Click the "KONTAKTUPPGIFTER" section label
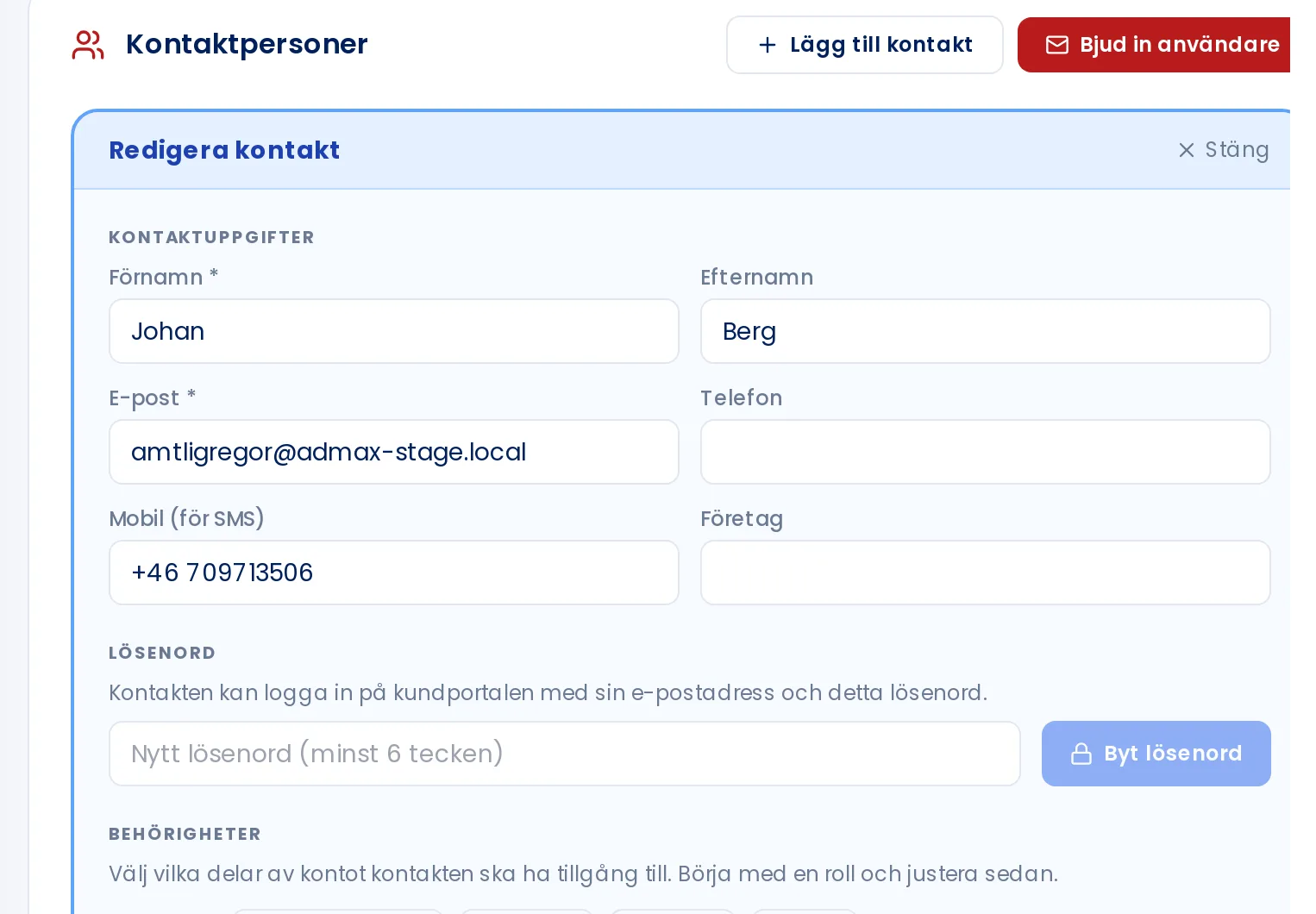 [211, 237]
